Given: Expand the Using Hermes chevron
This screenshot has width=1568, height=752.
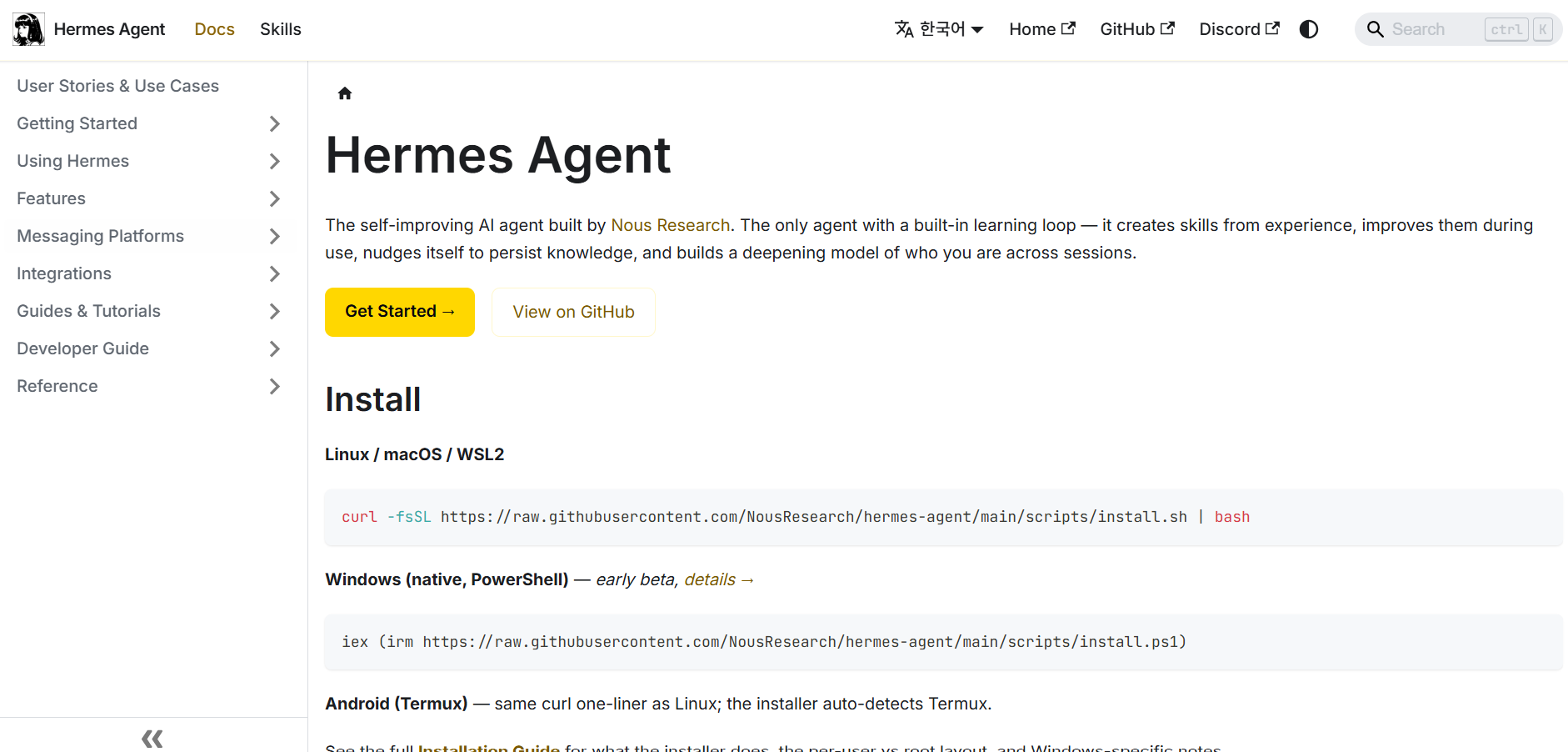Looking at the screenshot, I should coord(275,161).
